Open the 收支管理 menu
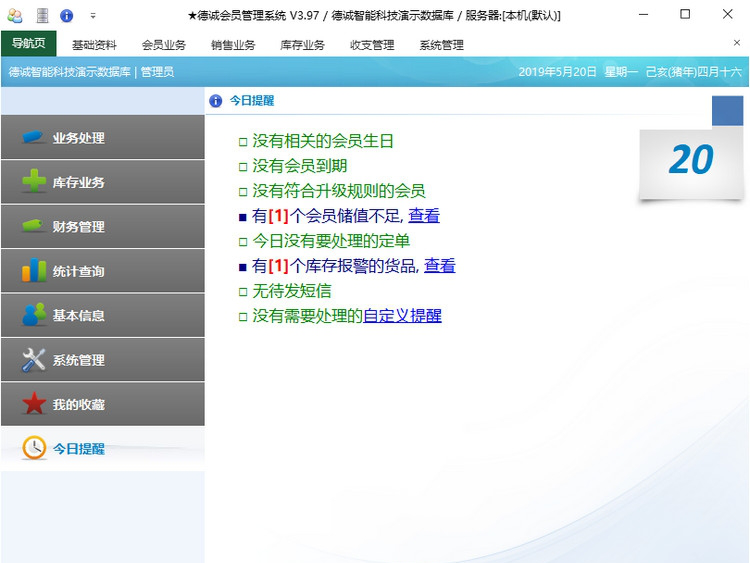Image resolution: width=750 pixels, height=585 pixels. click(372, 45)
